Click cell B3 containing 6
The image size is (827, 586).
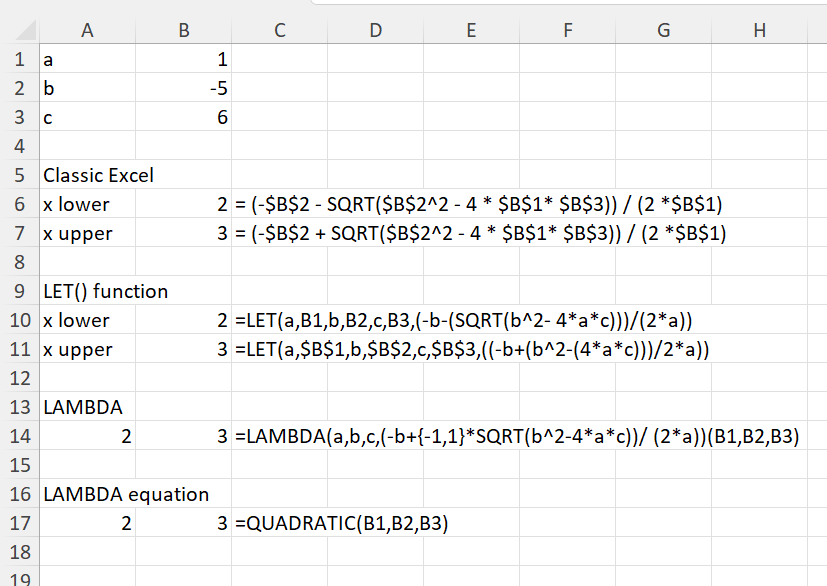[x=184, y=118]
